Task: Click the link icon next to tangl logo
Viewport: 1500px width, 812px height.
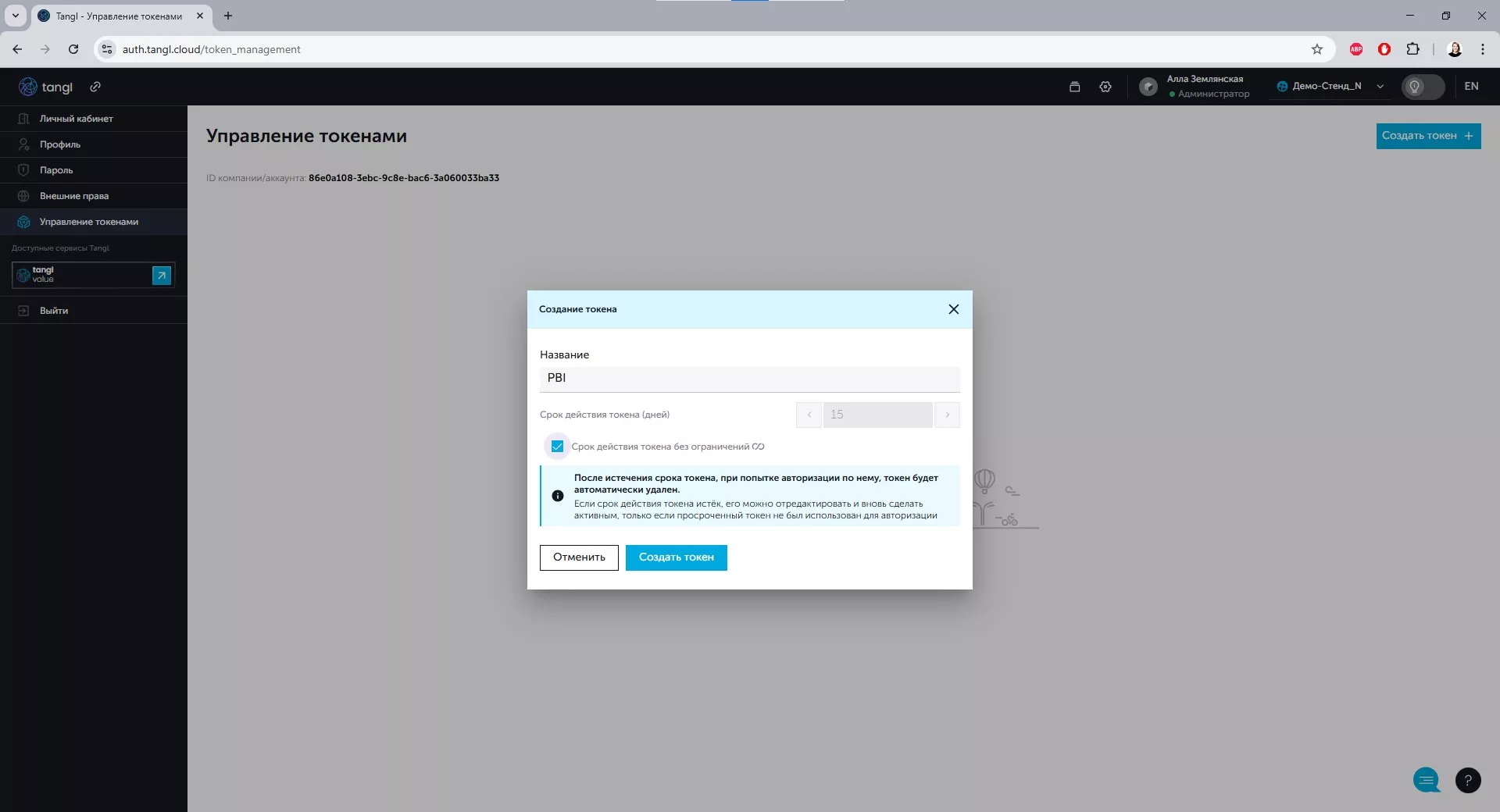Action: tap(95, 87)
